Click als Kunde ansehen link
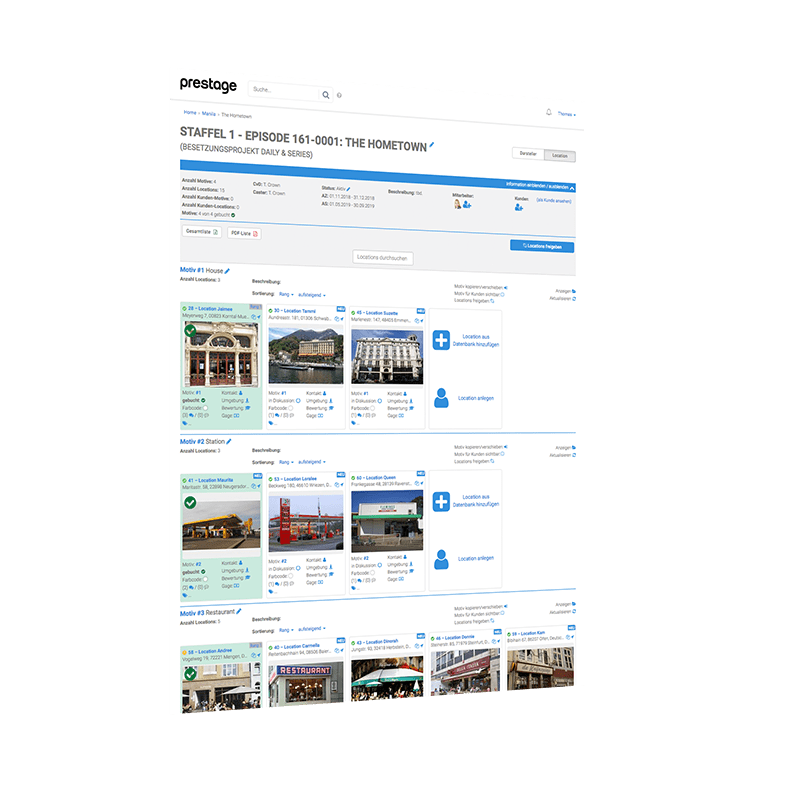This screenshot has width=800, height=800. pos(554,201)
